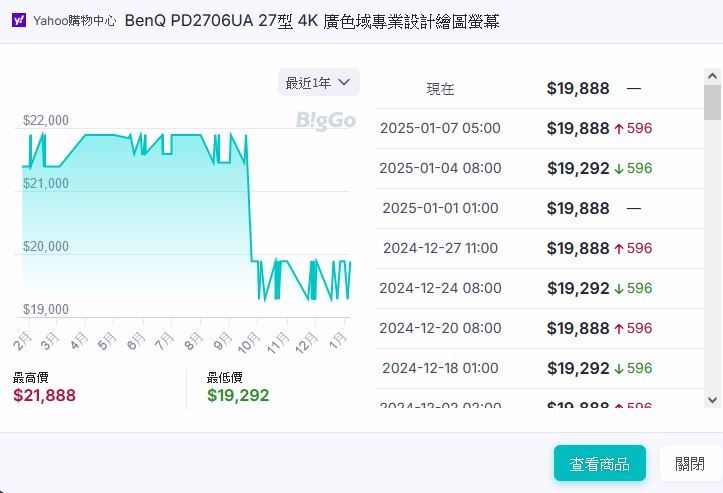Click the 查看商品 button
The height and width of the screenshot is (493, 723).
click(599, 463)
